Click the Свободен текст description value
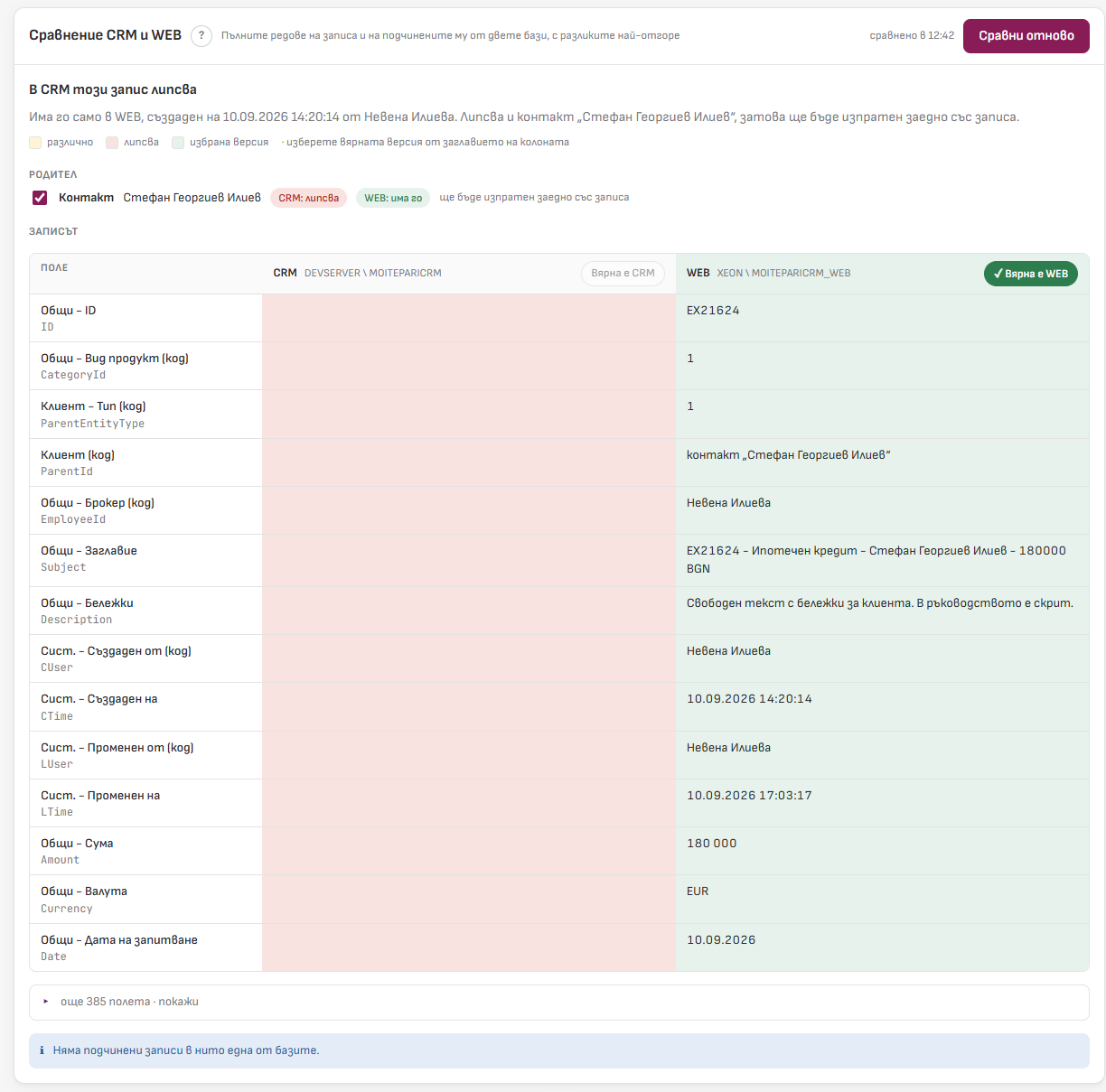 pyautogui.click(x=880, y=603)
